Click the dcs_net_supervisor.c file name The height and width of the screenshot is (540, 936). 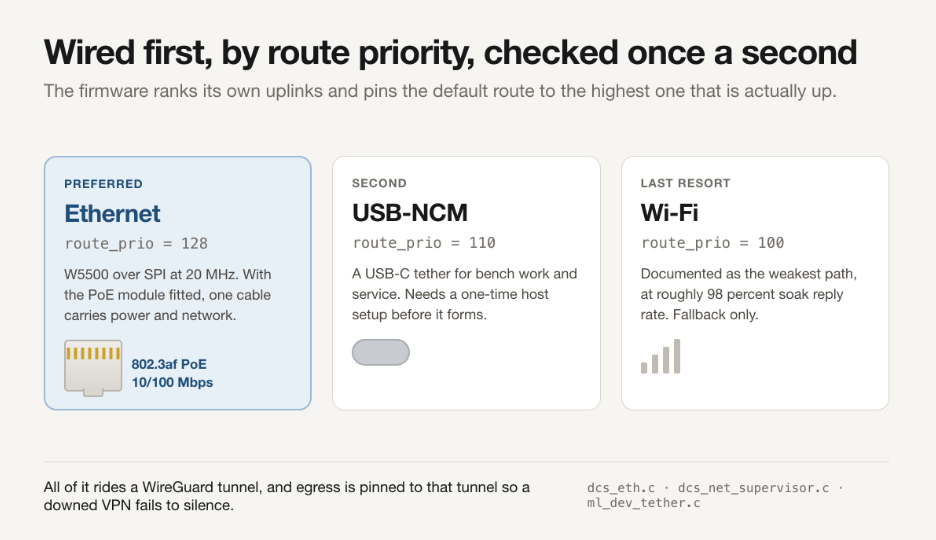pyautogui.click(x=753, y=488)
